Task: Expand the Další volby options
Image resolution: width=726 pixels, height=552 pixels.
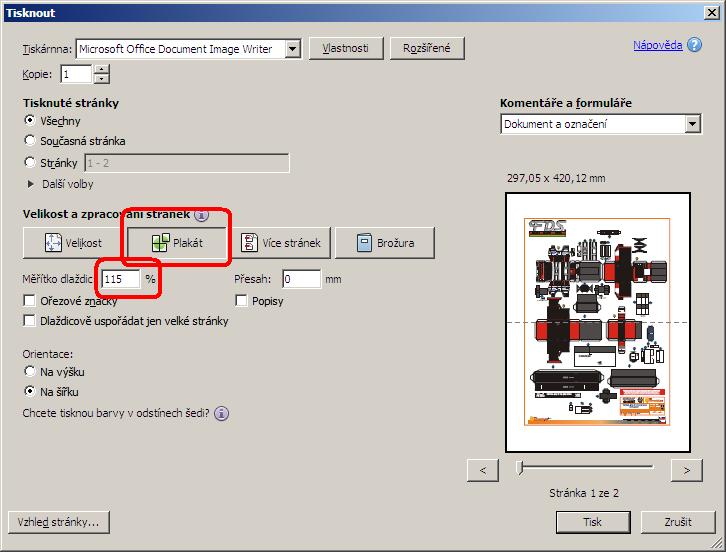Action: (31, 184)
